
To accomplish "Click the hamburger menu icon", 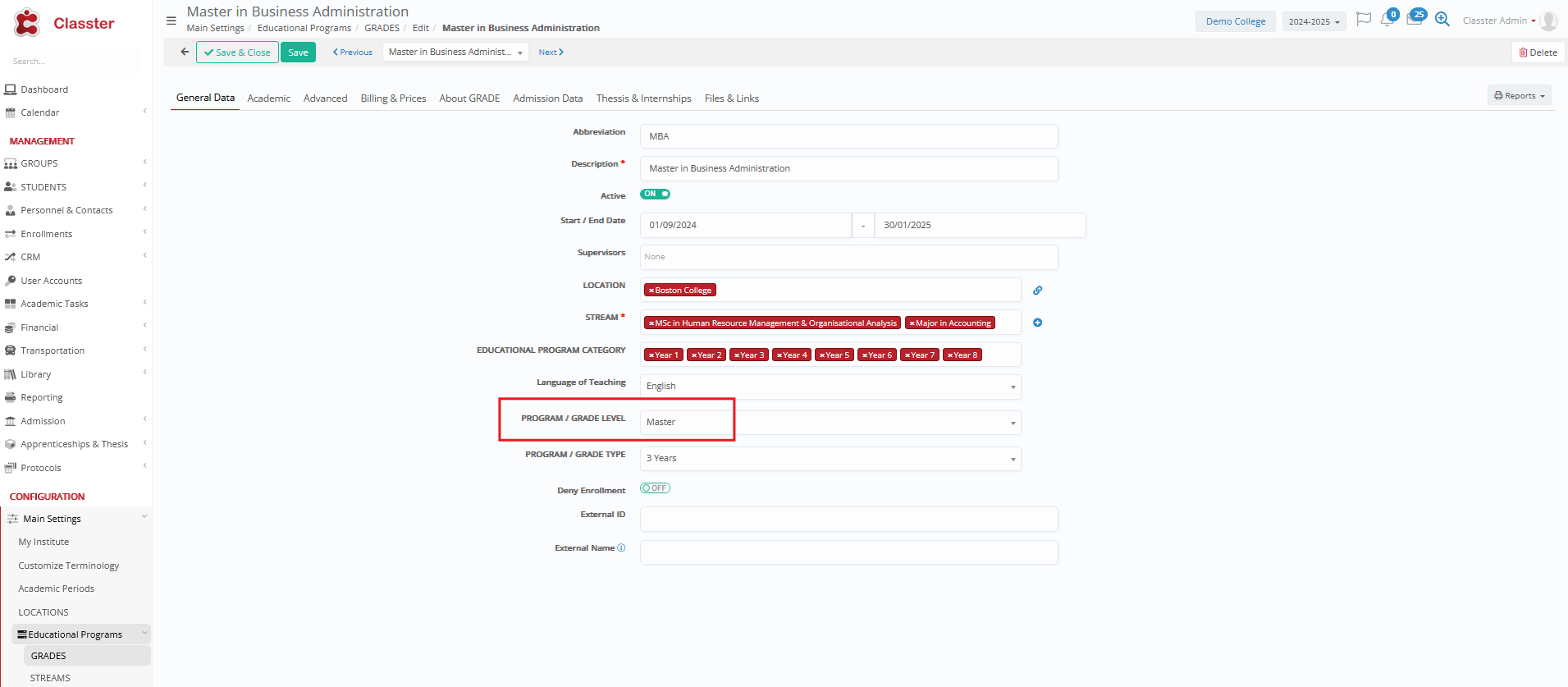I will [x=171, y=21].
